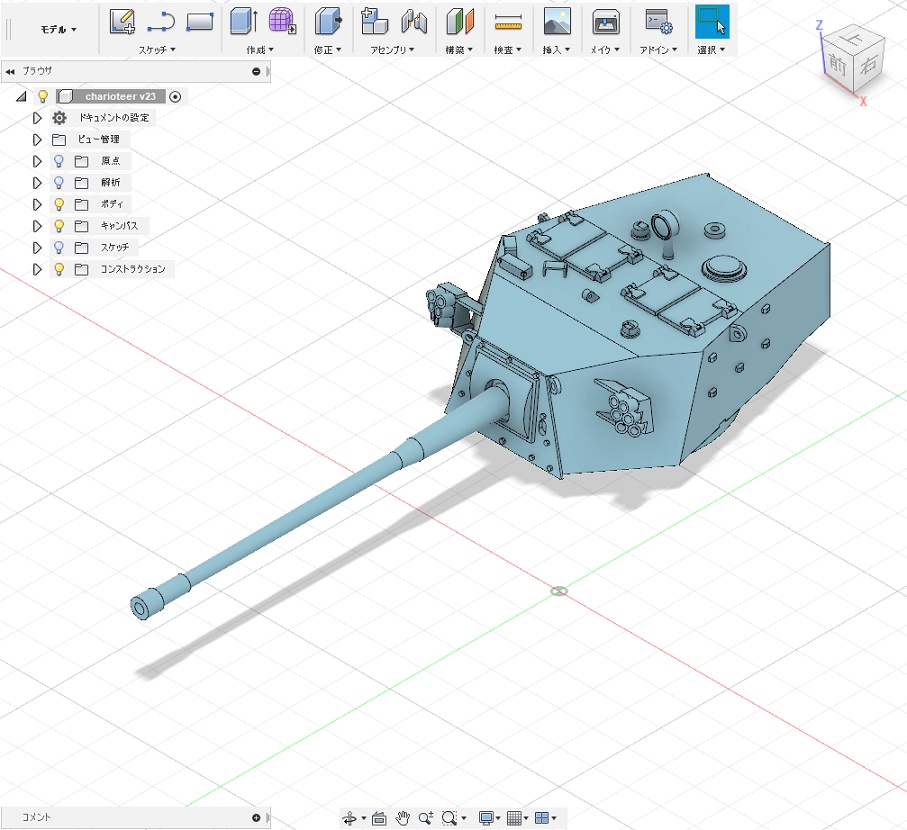This screenshot has height=830, width=907.
Task: Open the 検査 toolbar menu
Action: [x=508, y=50]
